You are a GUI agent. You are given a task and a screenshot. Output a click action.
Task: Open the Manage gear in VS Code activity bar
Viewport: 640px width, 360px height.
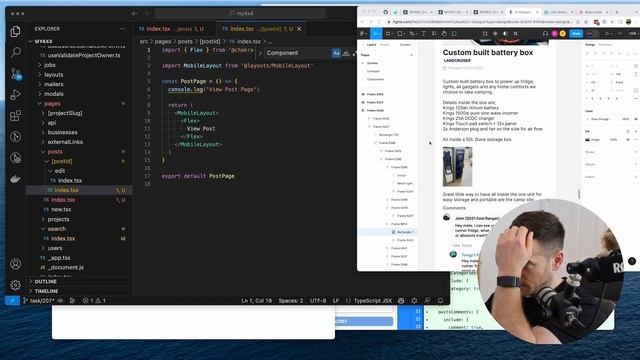[16, 285]
